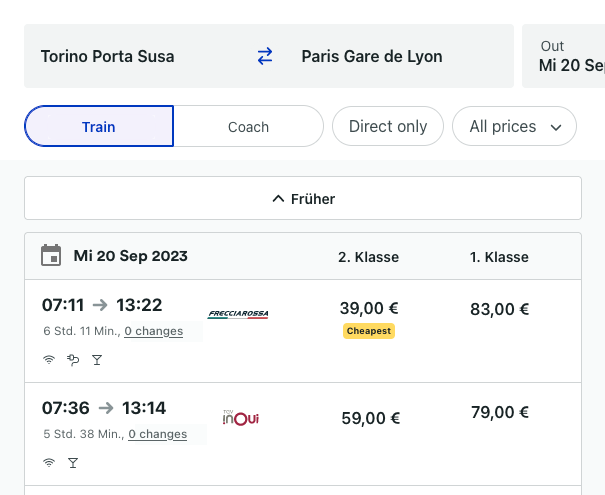Open the All prices dropdown
Viewport: 605px width, 495px height.
515,127
